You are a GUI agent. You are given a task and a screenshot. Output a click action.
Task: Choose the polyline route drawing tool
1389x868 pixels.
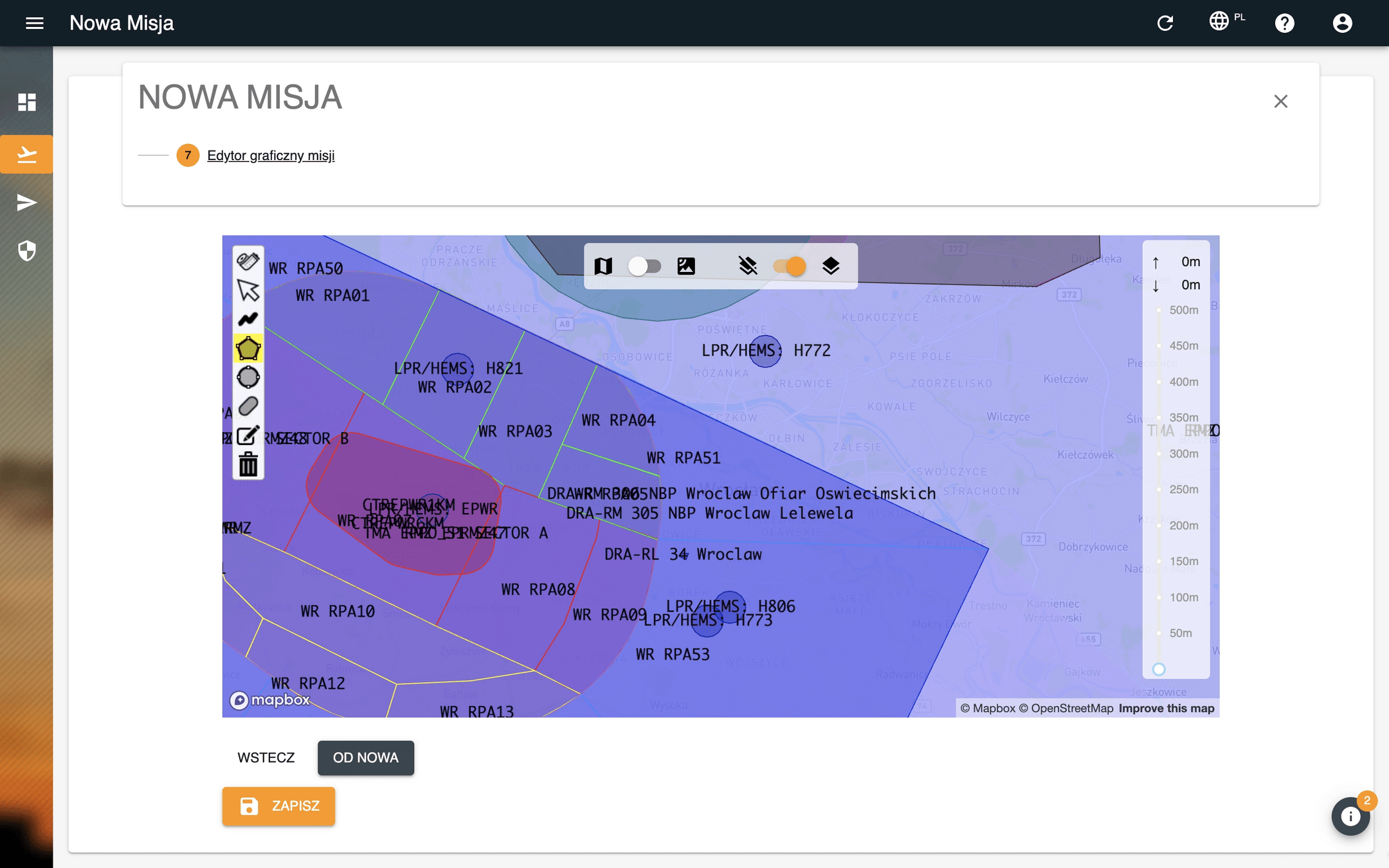pyautogui.click(x=248, y=319)
